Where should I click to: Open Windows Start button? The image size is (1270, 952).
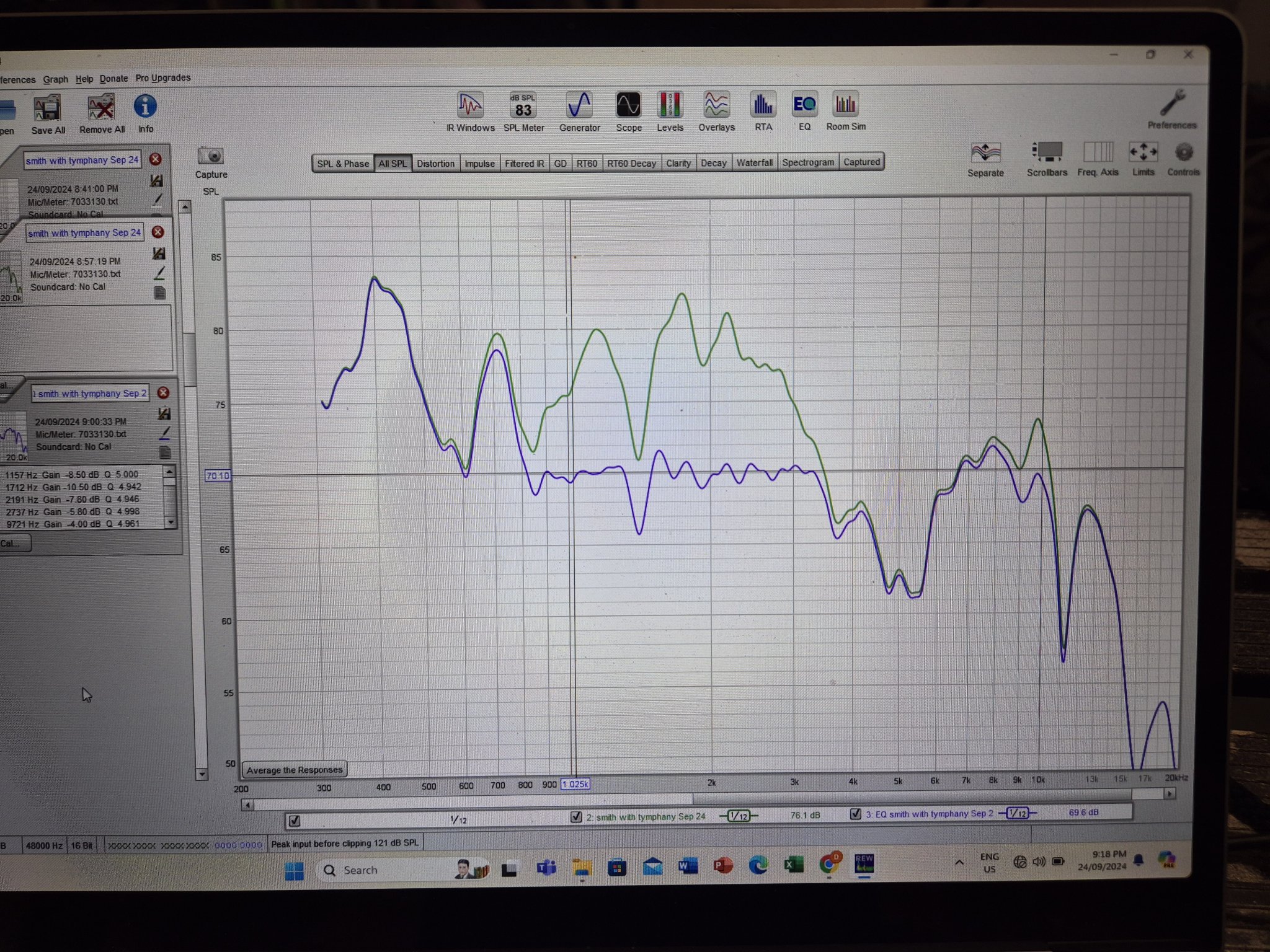(294, 870)
